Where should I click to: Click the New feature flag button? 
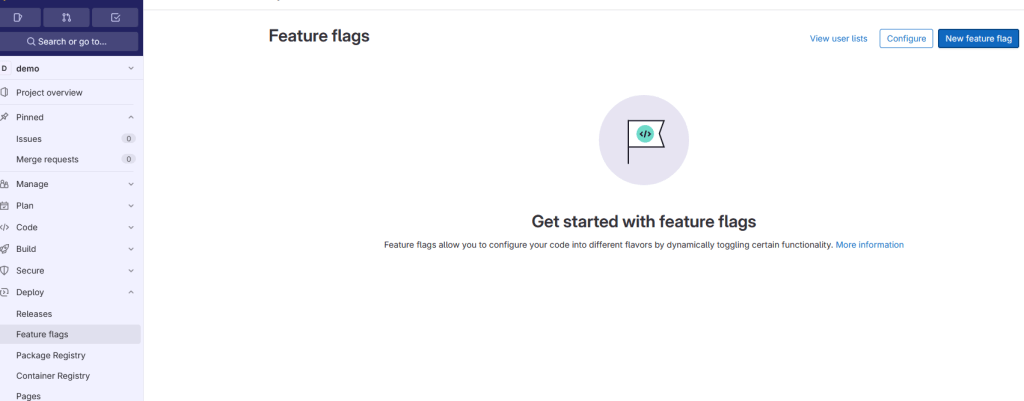[978, 38]
